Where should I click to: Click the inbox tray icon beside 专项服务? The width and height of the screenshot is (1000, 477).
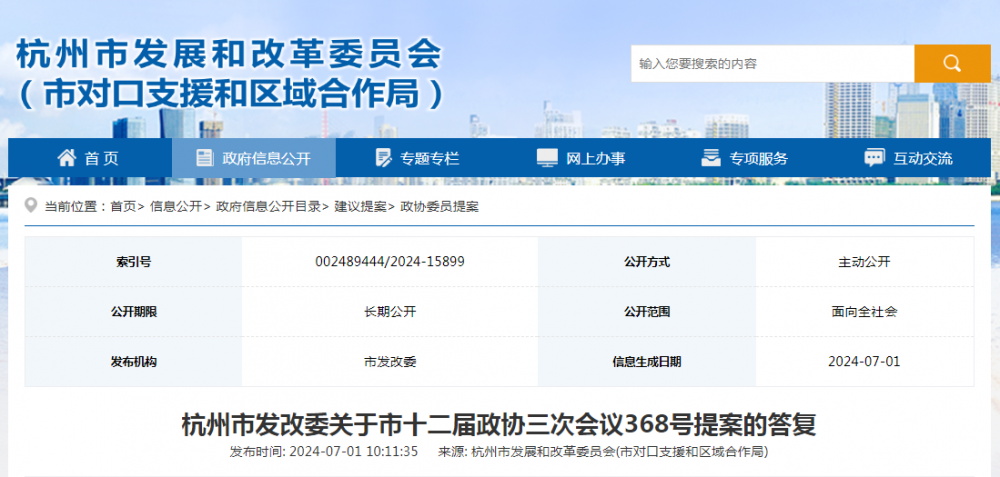[x=711, y=158]
